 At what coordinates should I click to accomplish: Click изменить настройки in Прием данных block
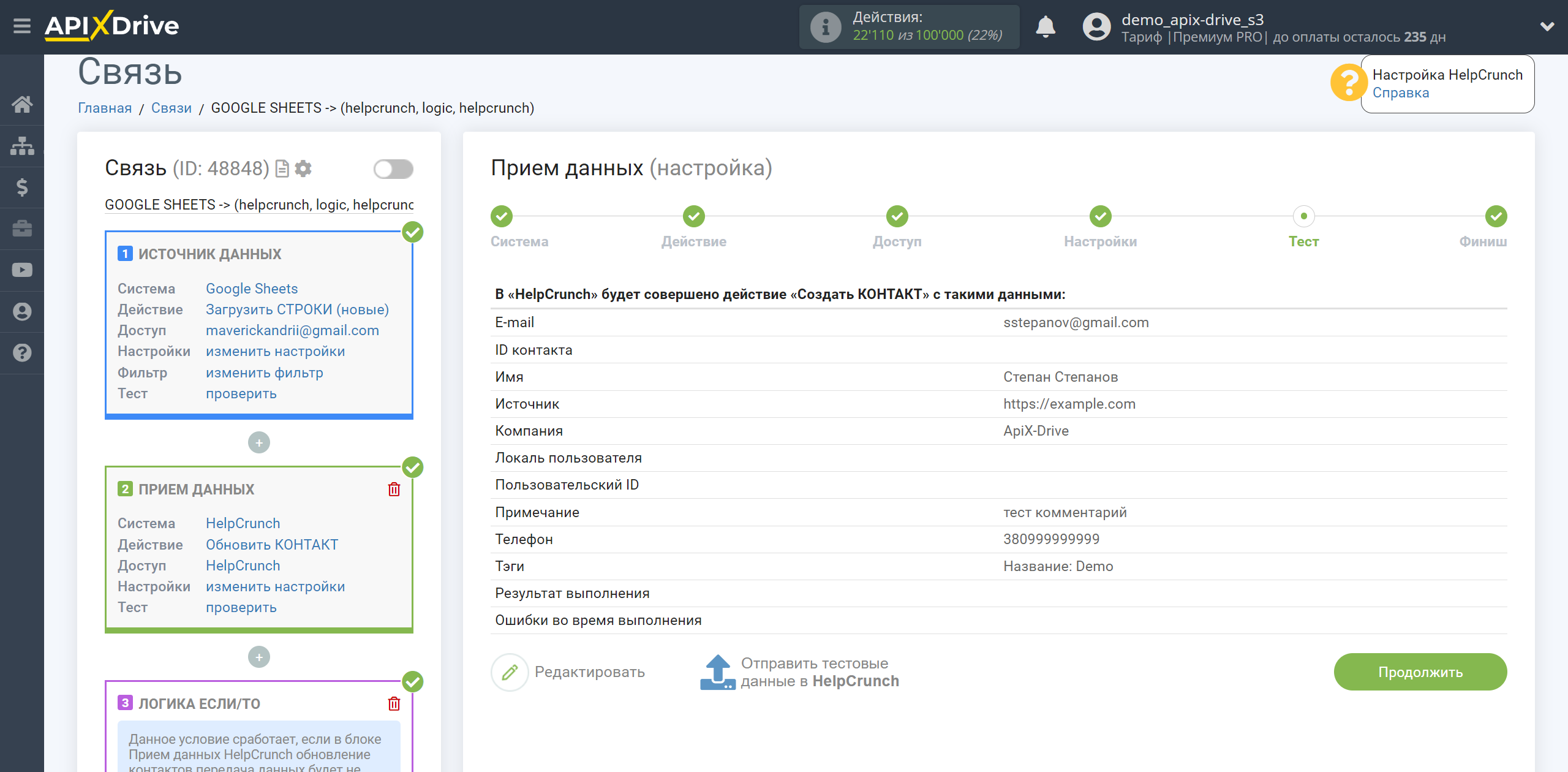[x=276, y=586]
